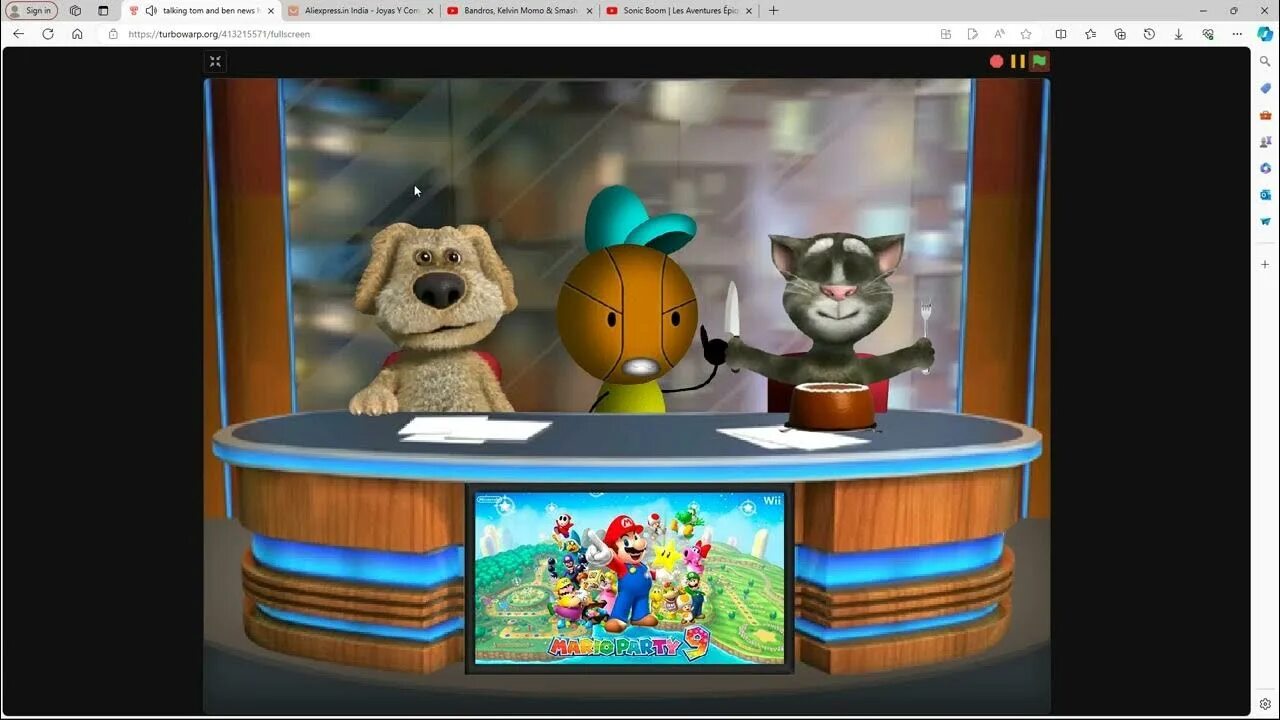Pause the TurboWarp project
The width and height of the screenshot is (1280, 720).
(1018, 61)
